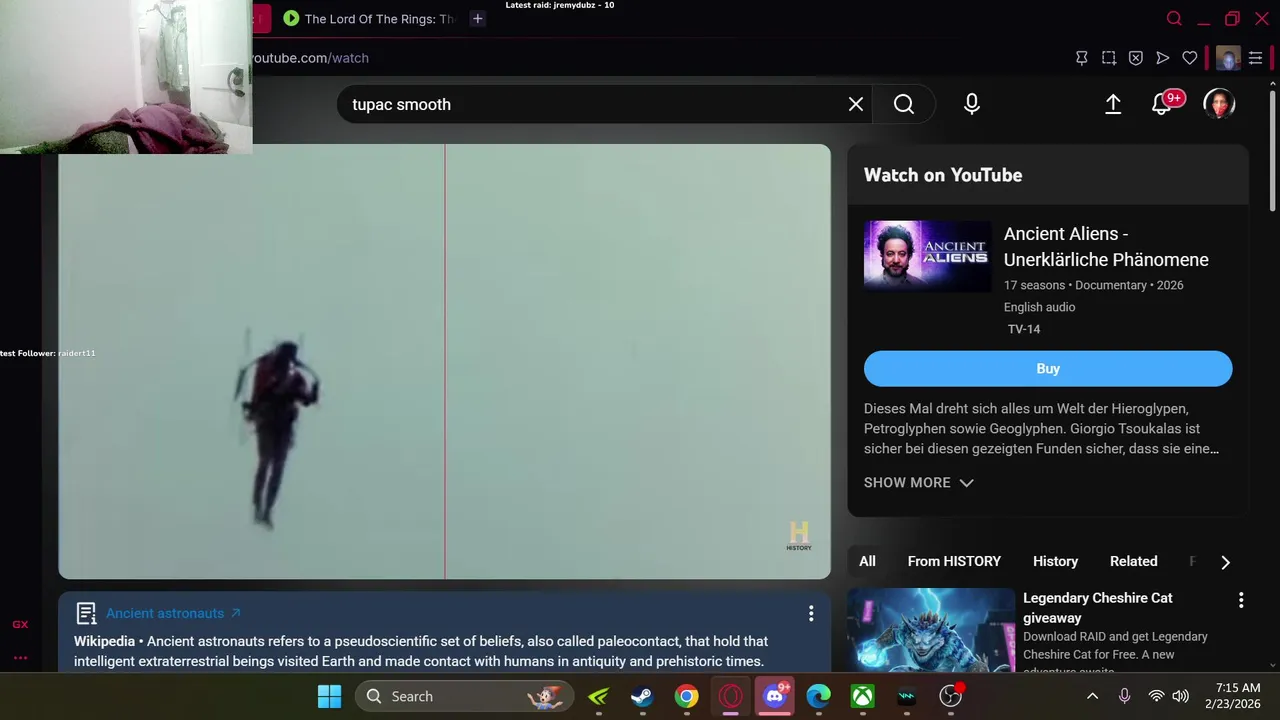Click the TV-14 rating label
The height and width of the screenshot is (720, 1280).
click(x=1024, y=329)
